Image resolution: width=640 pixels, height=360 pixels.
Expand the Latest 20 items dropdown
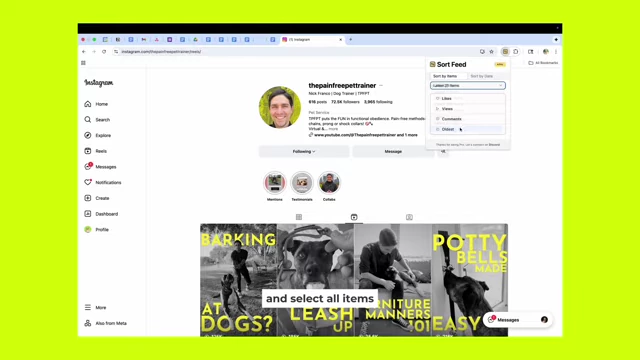[468, 86]
